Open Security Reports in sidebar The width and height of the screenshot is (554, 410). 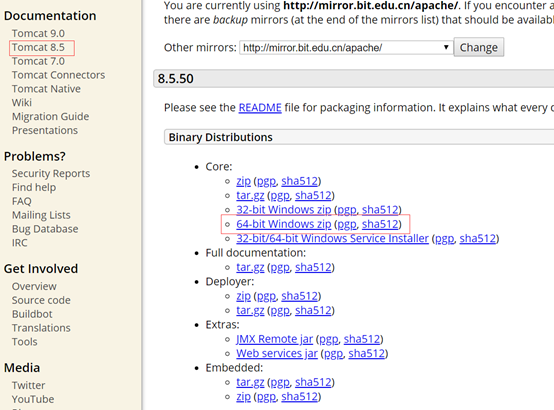pyautogui.click(x=51, y=174)
